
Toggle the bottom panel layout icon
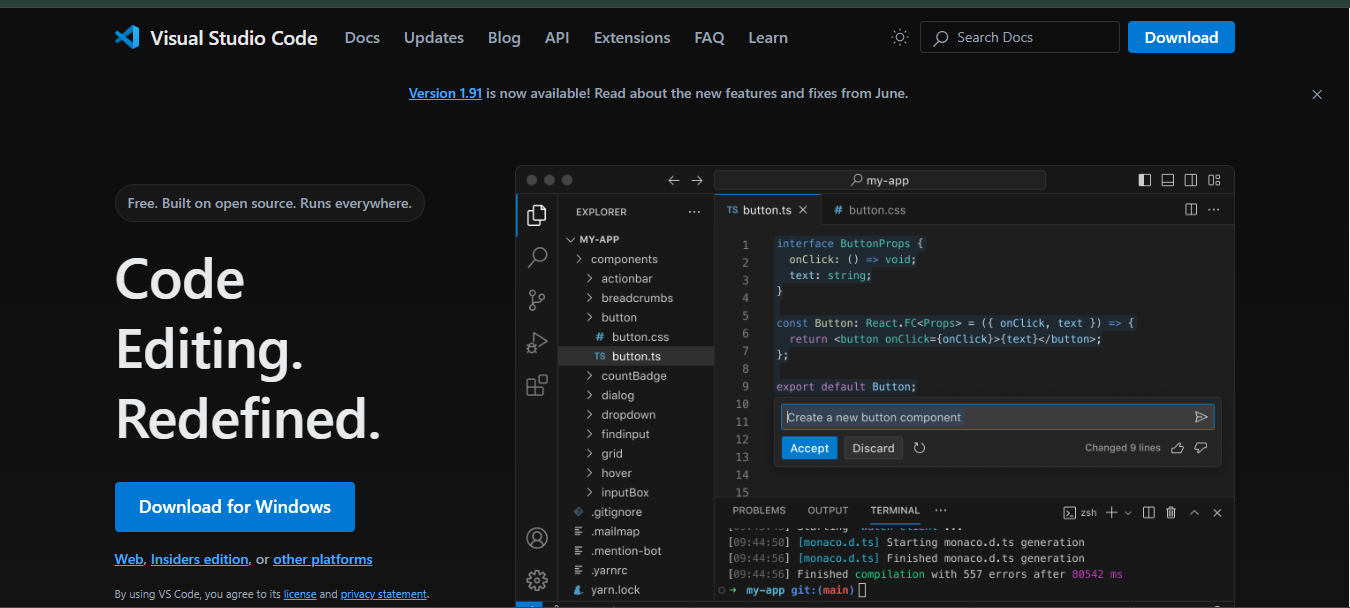point(1167,181)
